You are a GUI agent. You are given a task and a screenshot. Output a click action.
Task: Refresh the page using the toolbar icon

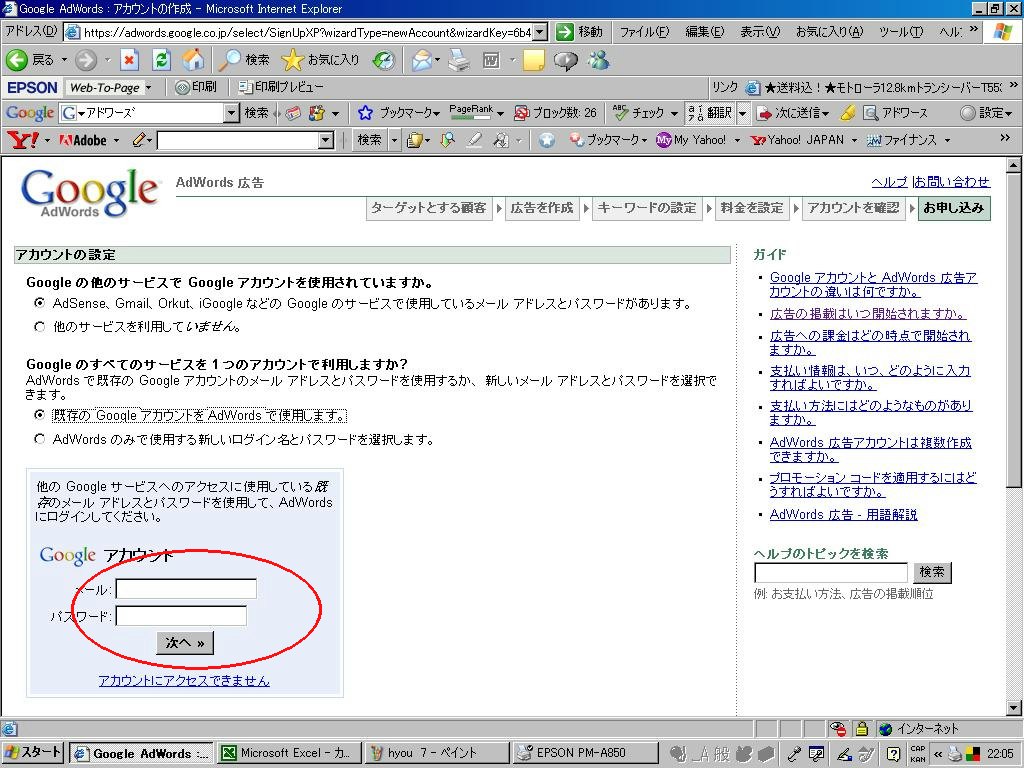161,61
